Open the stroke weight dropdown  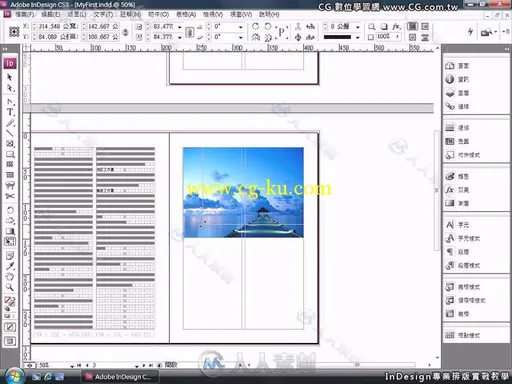(358, 27)
